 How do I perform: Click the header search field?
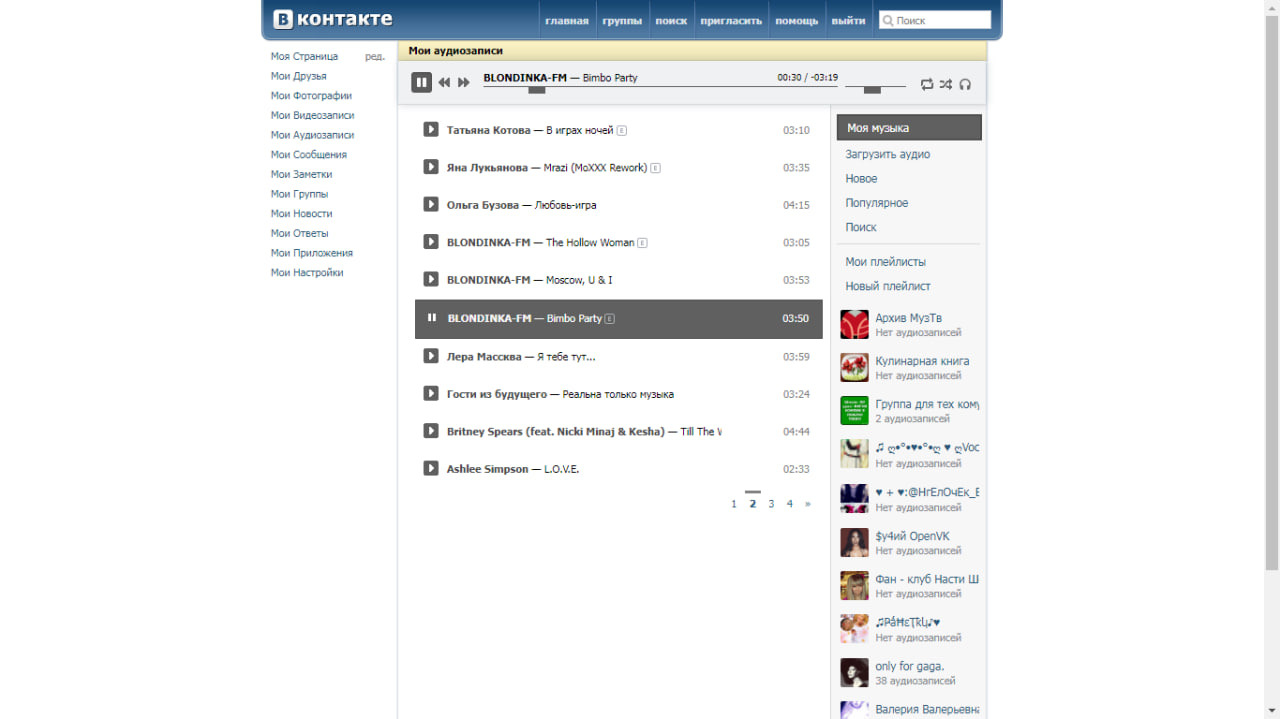[935, 20]
